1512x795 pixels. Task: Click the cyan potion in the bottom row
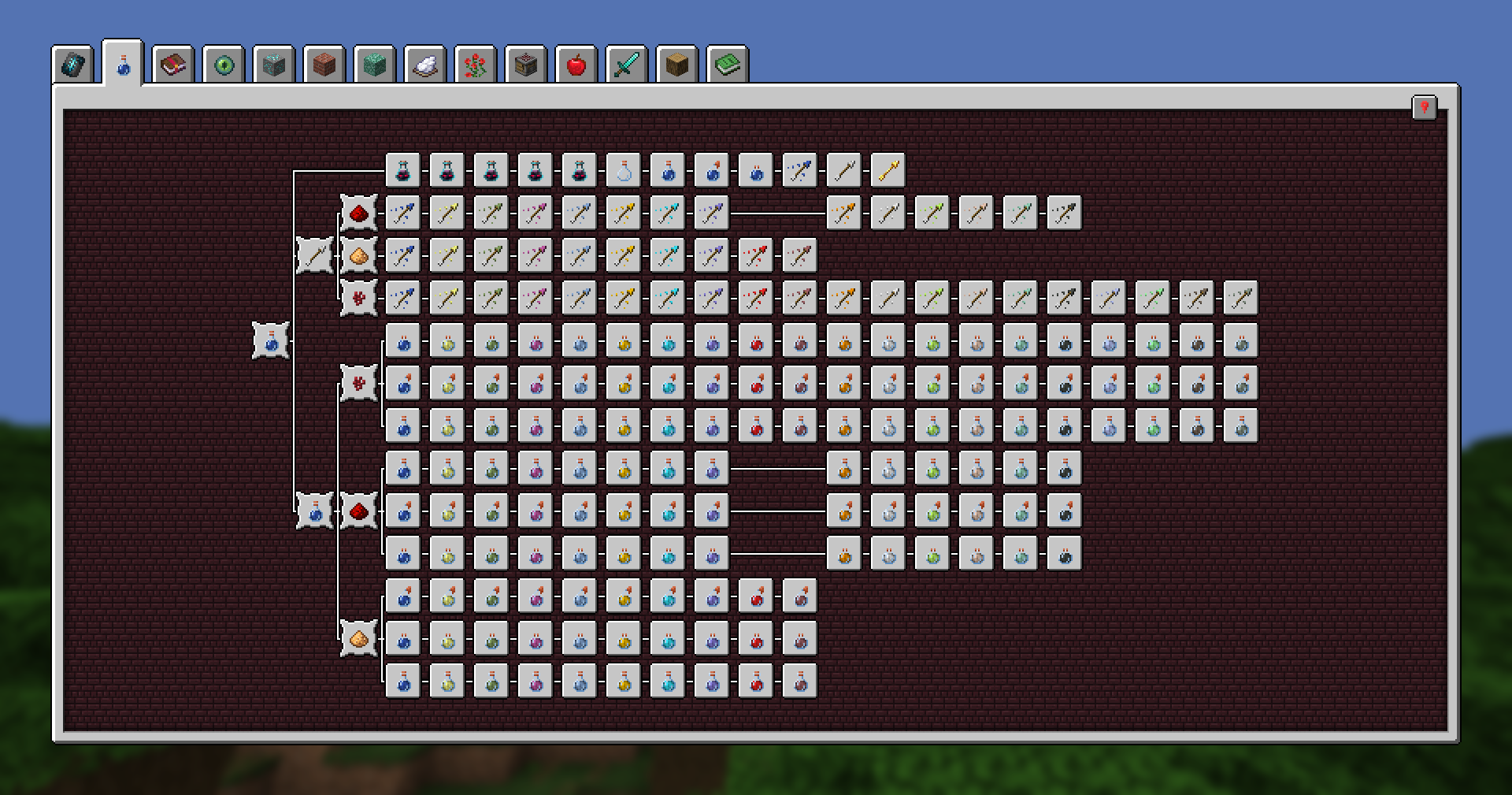click(668, 682)
